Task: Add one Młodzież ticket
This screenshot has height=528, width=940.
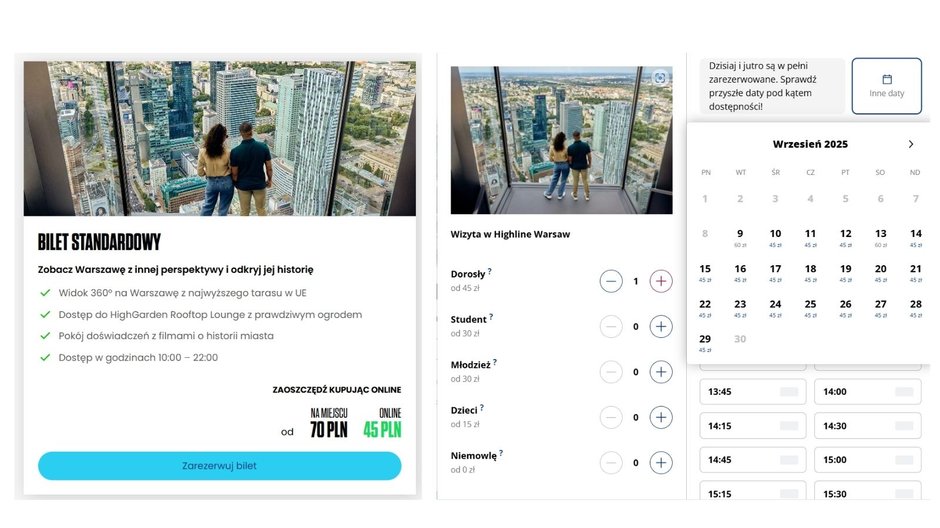Action: 661,372
